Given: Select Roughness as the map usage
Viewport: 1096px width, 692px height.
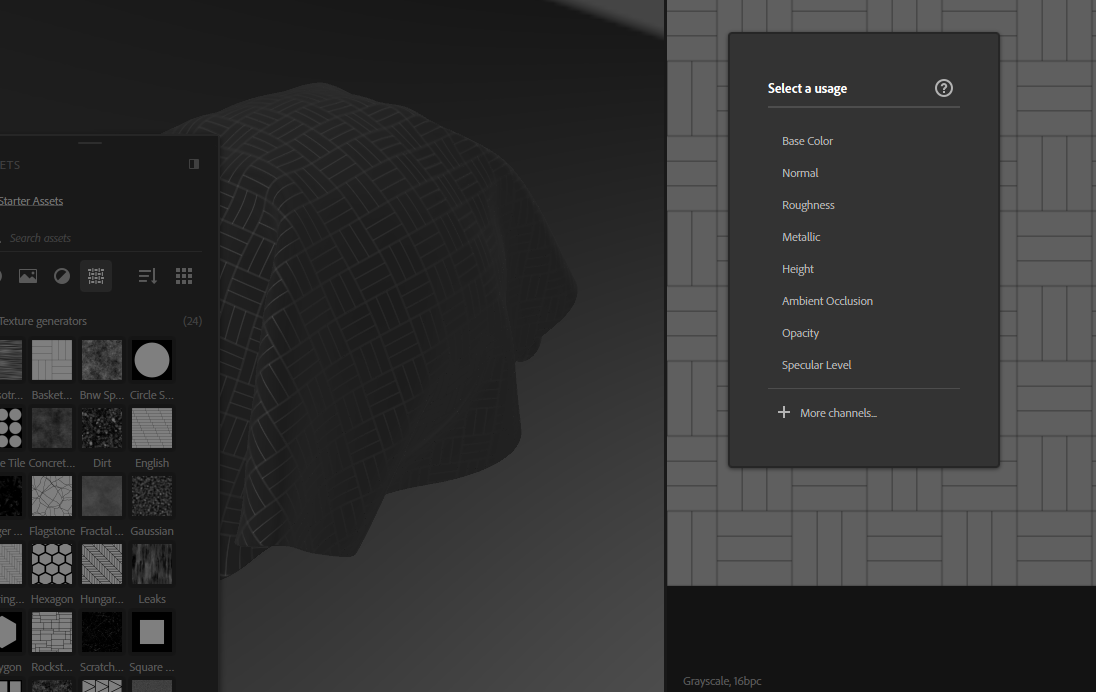Looking at the screenshot, I should [808, 204].
